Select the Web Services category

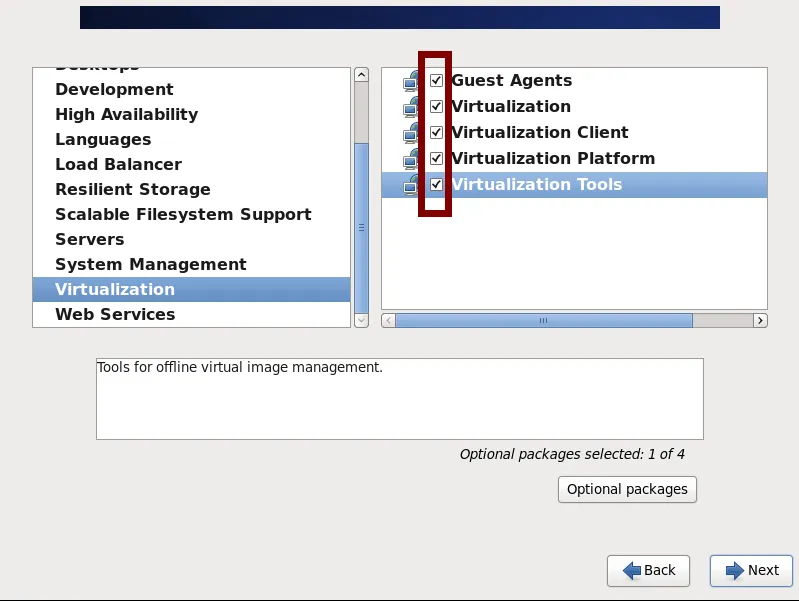pyautogui.click(x=115, y=314)
